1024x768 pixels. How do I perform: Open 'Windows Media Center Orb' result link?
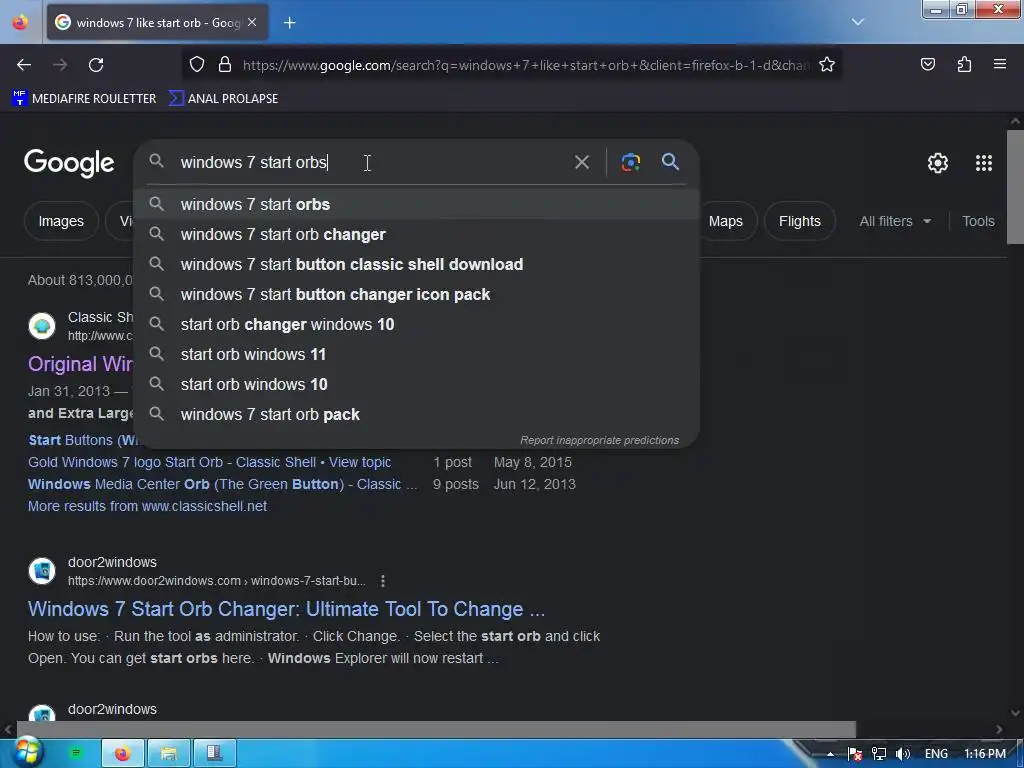point(223,485)
